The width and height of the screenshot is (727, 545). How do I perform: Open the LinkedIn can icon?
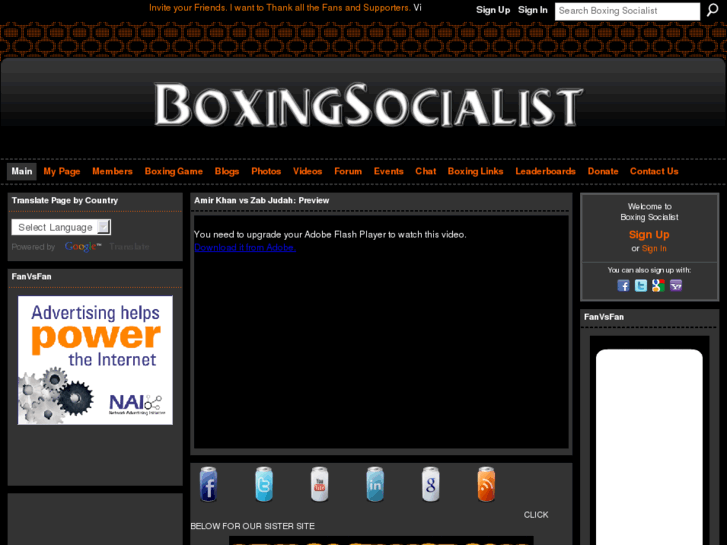pyautogui.click(x=375, y=484)
